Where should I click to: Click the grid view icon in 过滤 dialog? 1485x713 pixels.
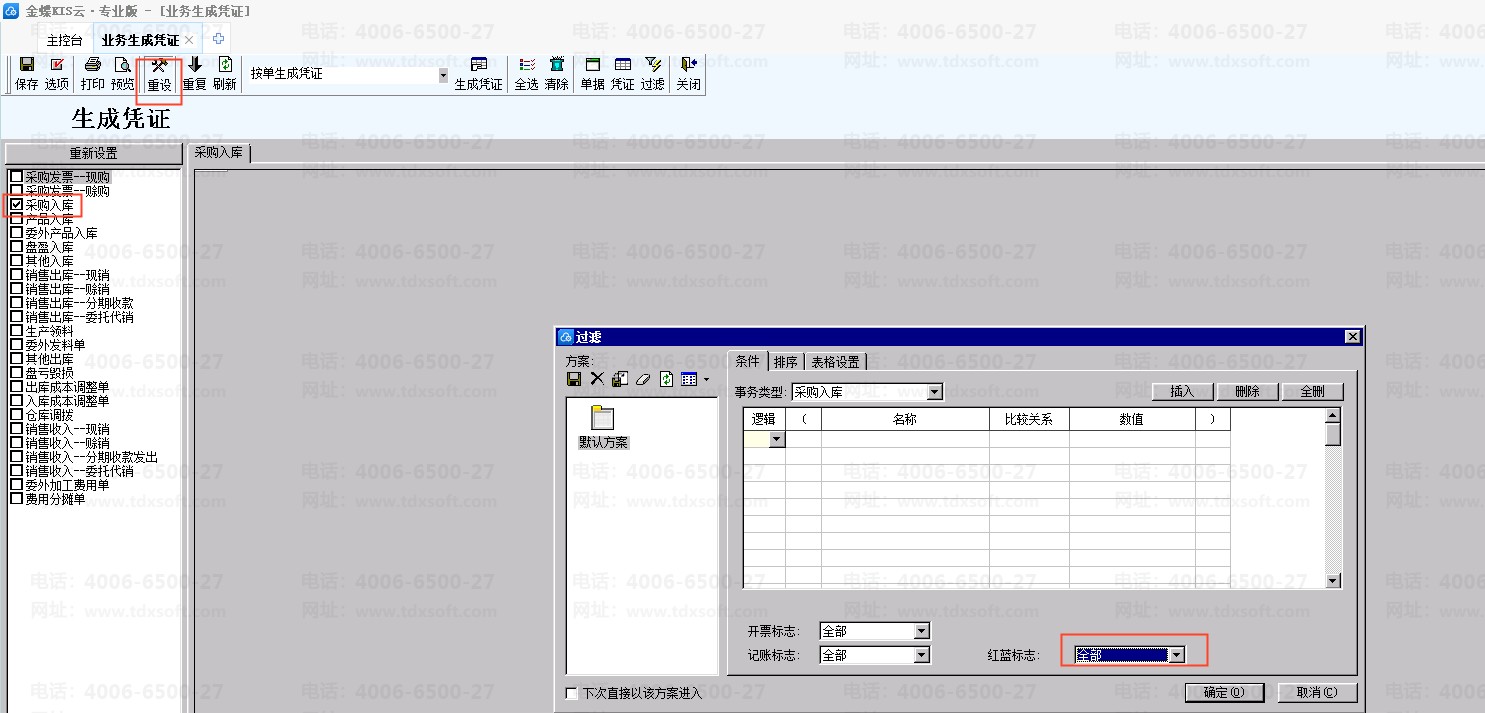click(689, 379)
